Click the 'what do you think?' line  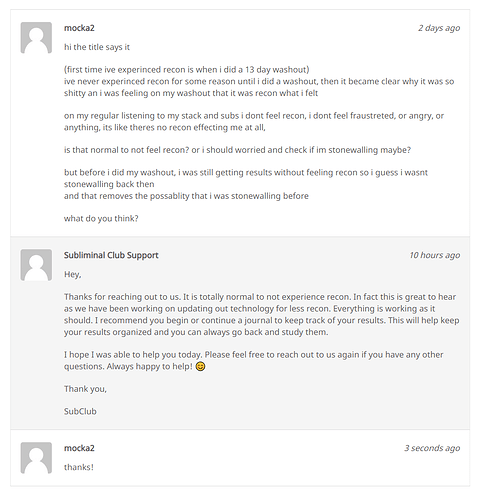101,219
